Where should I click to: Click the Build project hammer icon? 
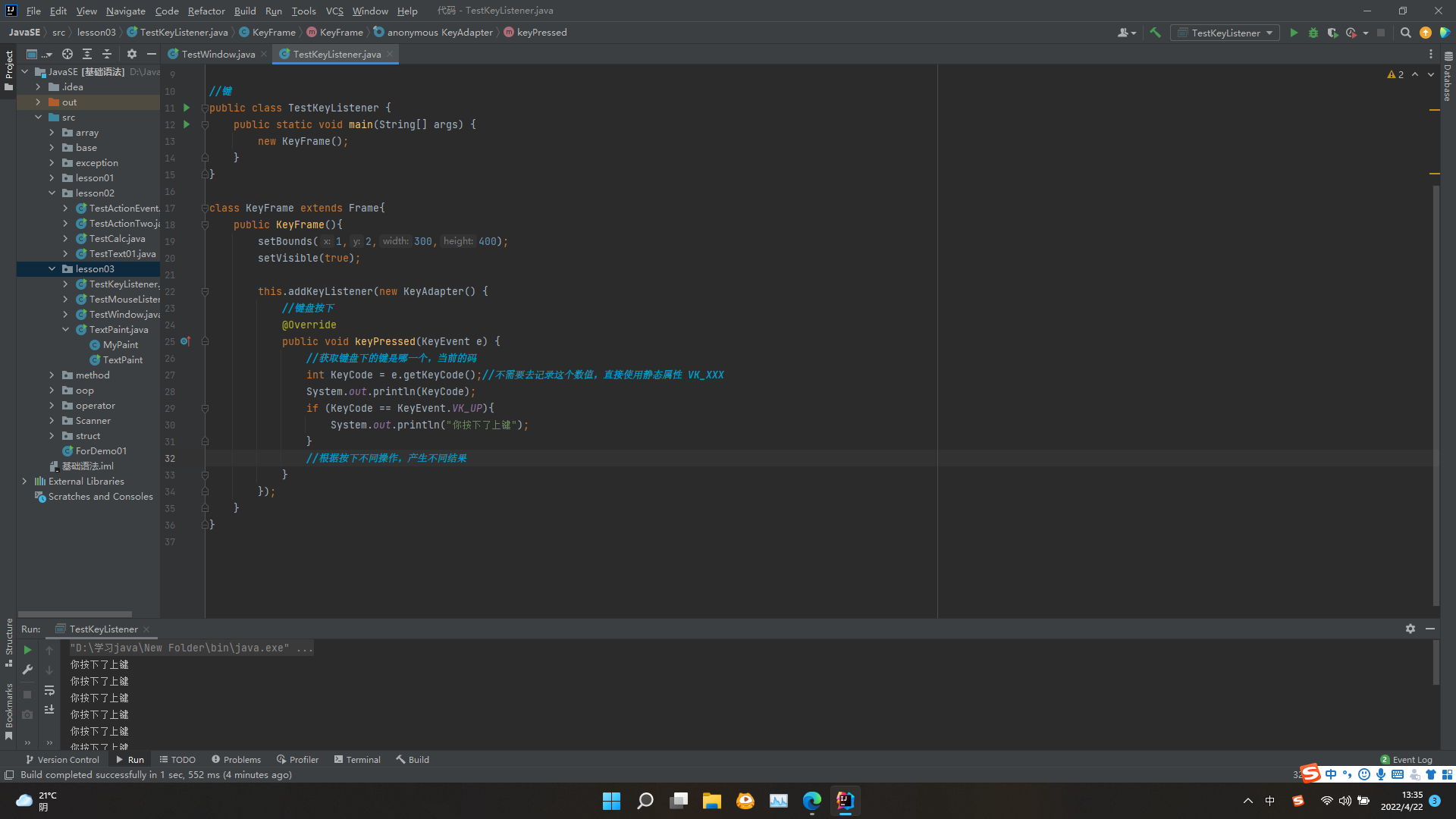click(1155, 33)
